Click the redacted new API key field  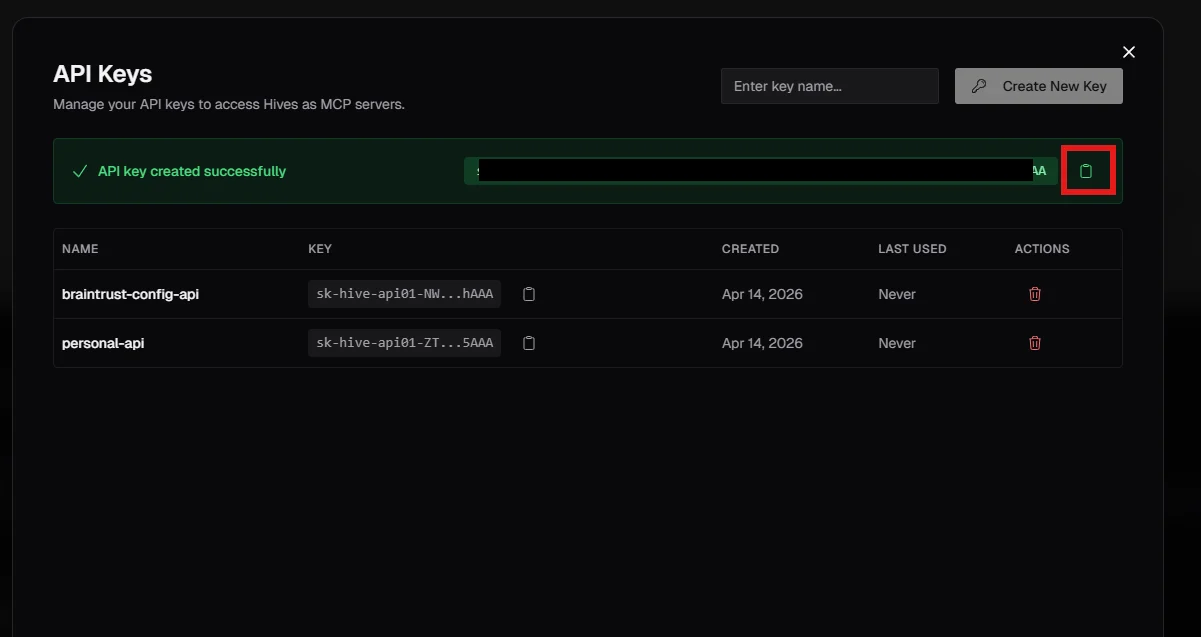coord(760,171)
